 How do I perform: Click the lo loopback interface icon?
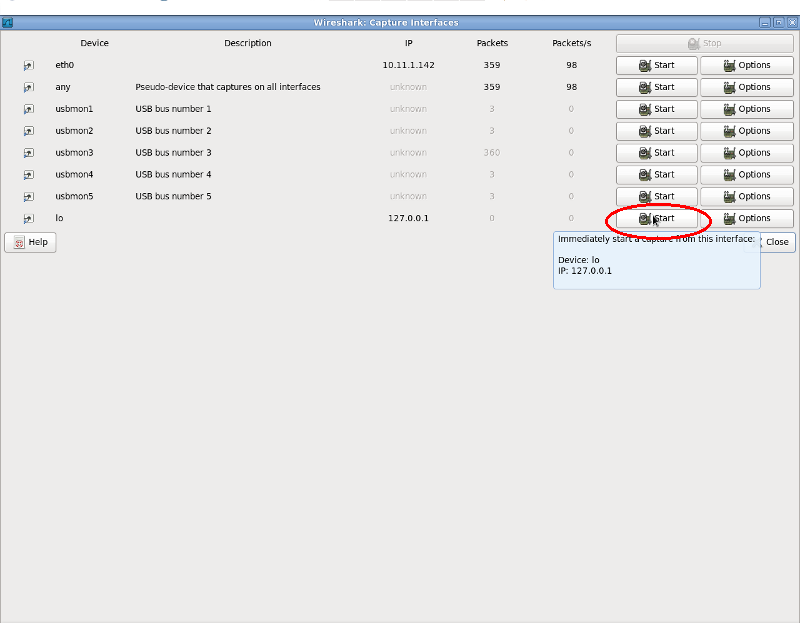28,218
